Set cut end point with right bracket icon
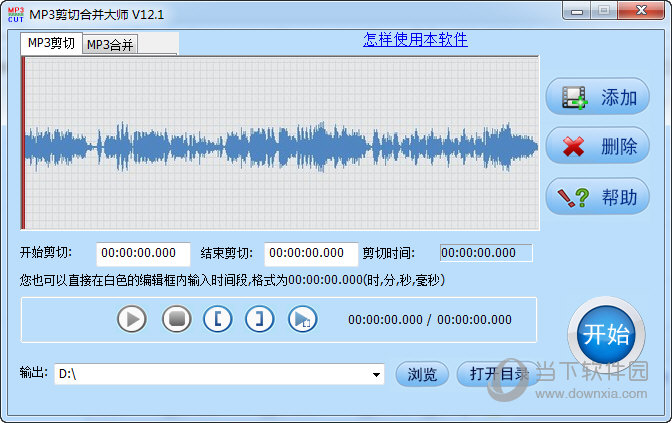 [x=260, y=319]
